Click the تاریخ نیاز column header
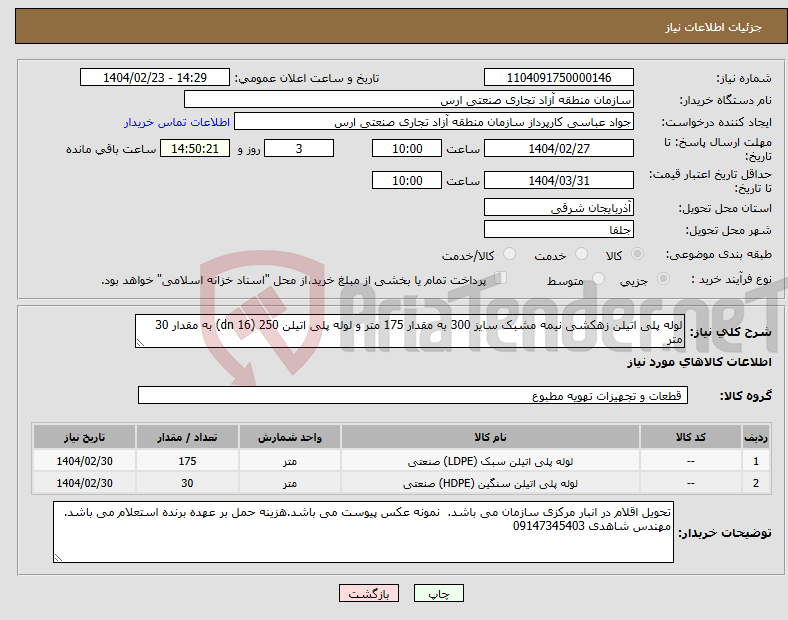This screenshot has height=620, width=788. click(84, 437)
